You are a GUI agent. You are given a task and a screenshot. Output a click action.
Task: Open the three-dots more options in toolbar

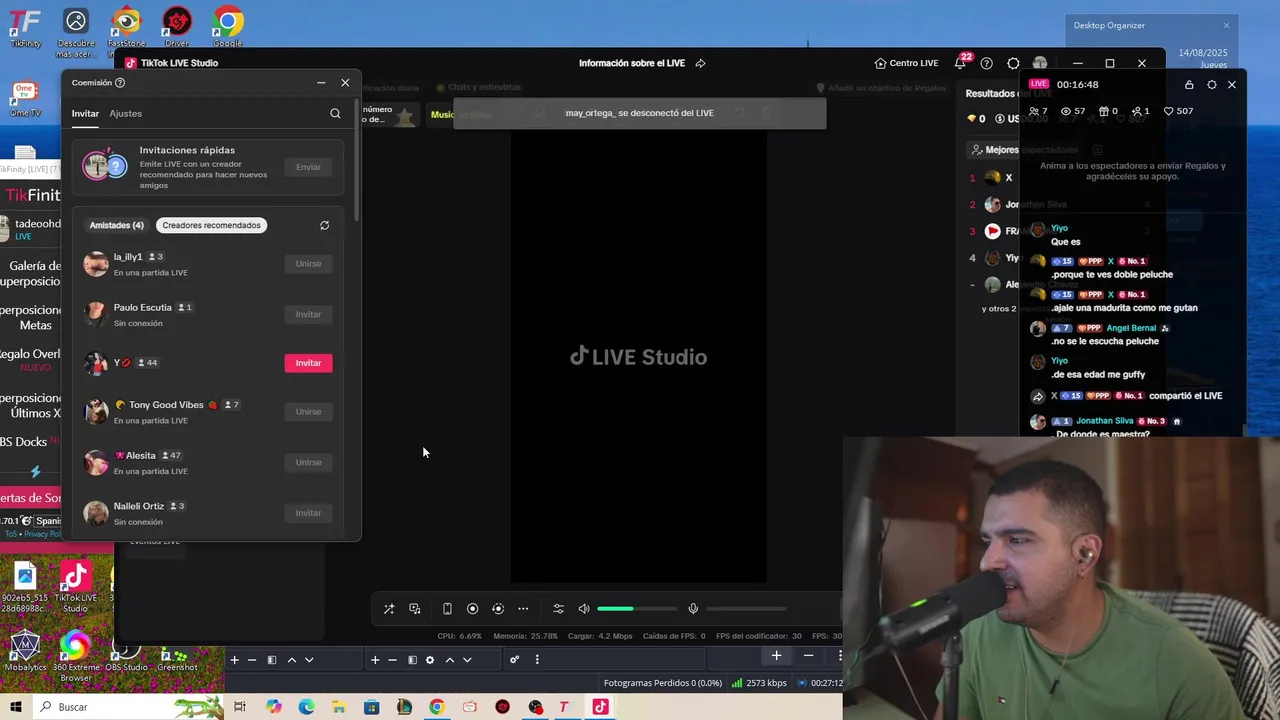click(x=523, y=609)
